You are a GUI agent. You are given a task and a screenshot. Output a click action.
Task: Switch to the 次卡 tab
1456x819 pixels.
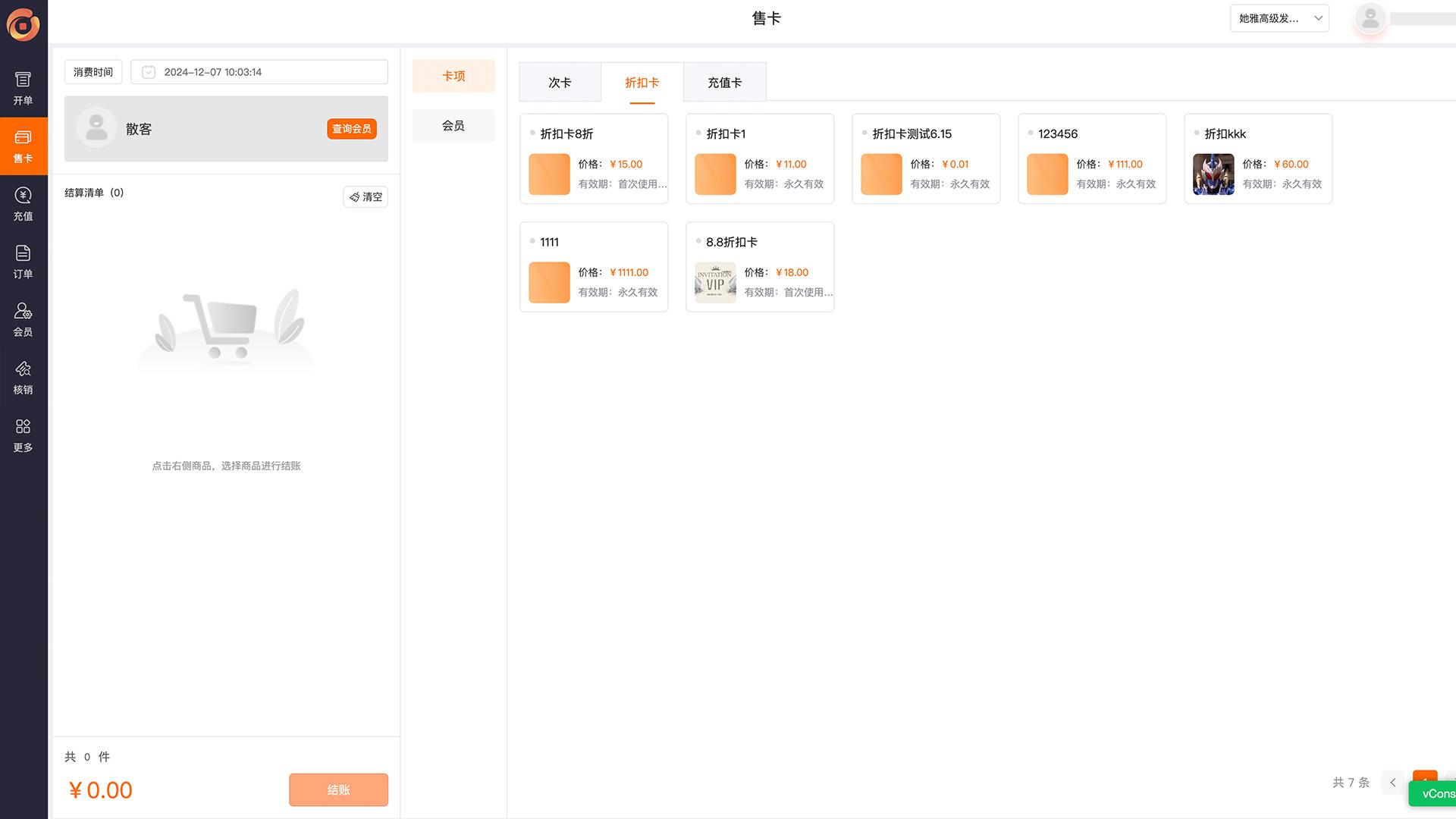pyautogui.click(x=560, y=82)
